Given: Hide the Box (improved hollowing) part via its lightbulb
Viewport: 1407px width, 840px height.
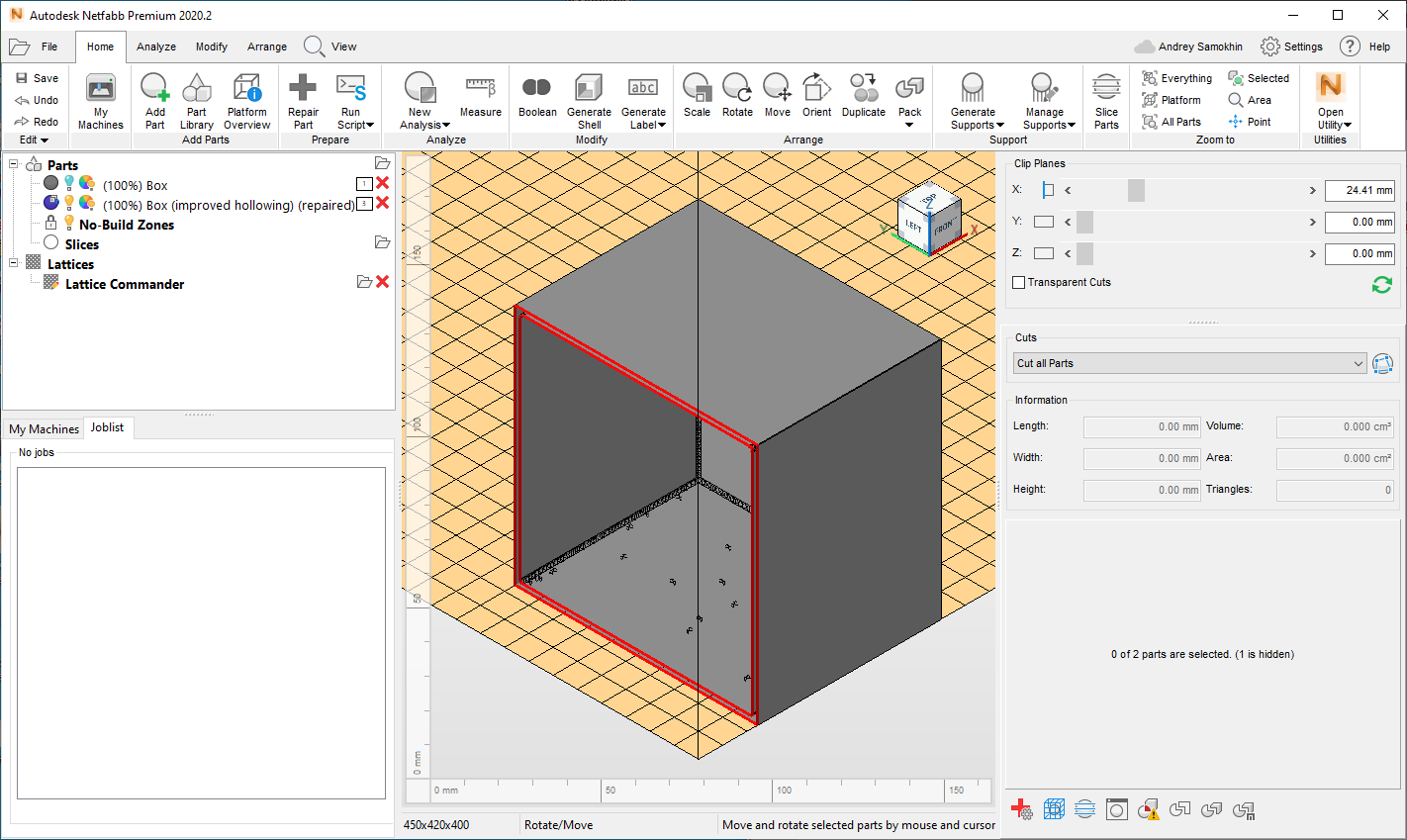Looking at the screenshot, I should (68, 202).
